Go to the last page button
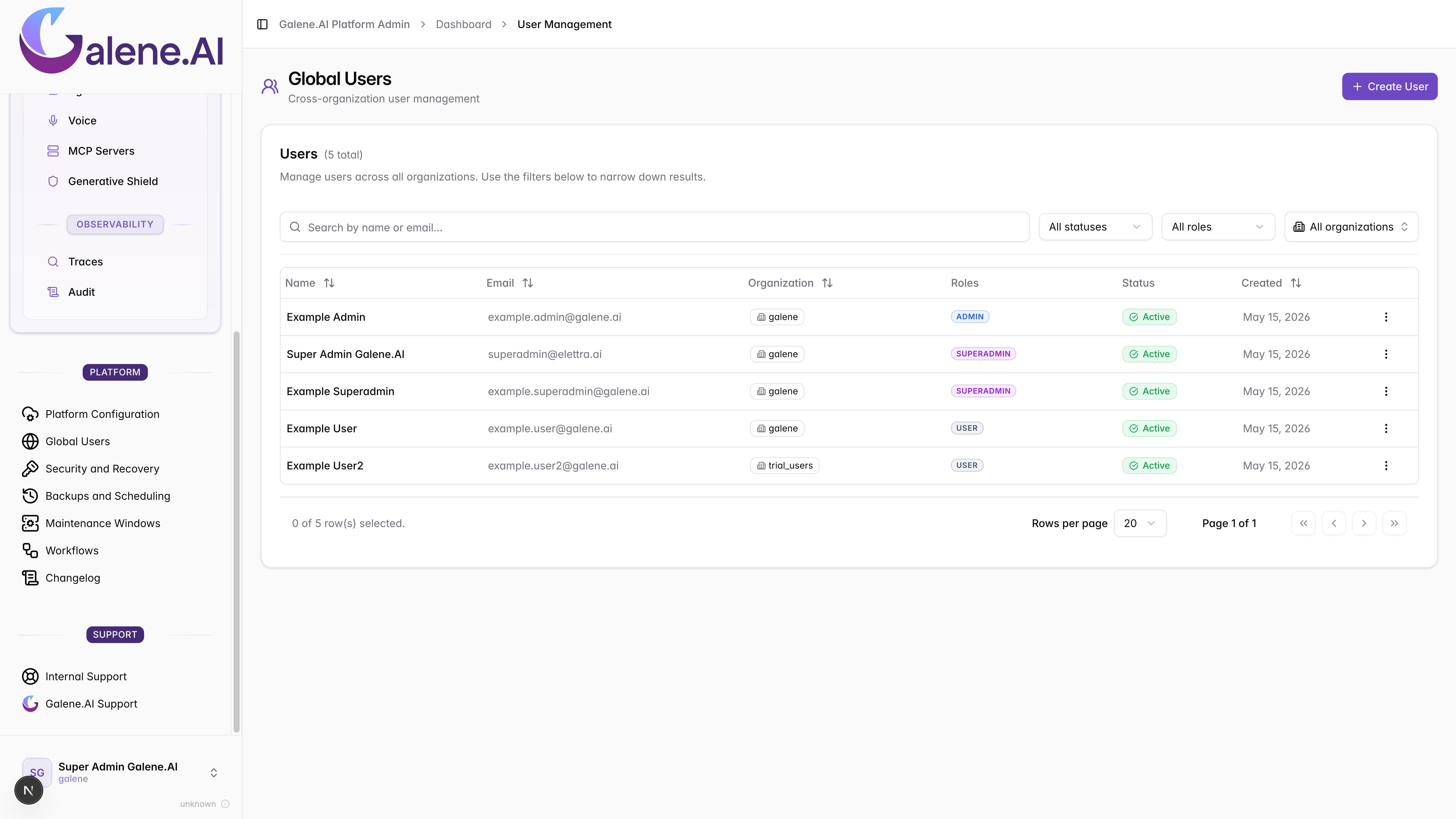 pos(1394,524)
